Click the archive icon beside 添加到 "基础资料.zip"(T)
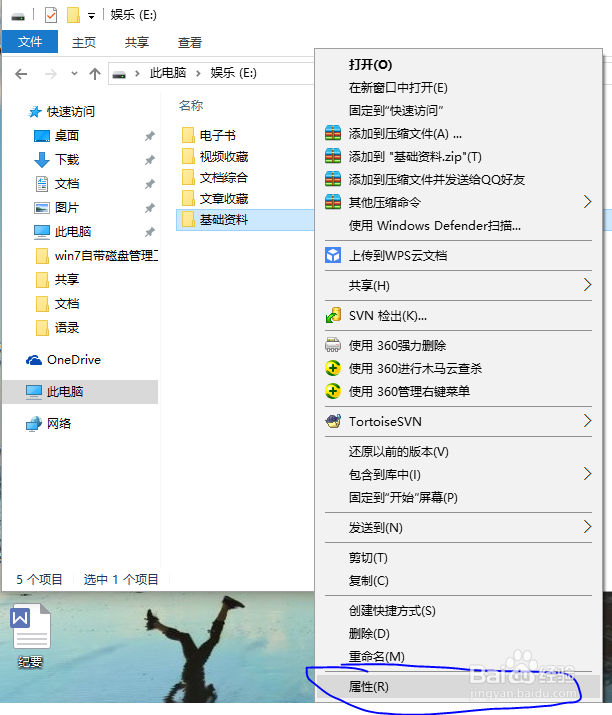 click(333, 156)
